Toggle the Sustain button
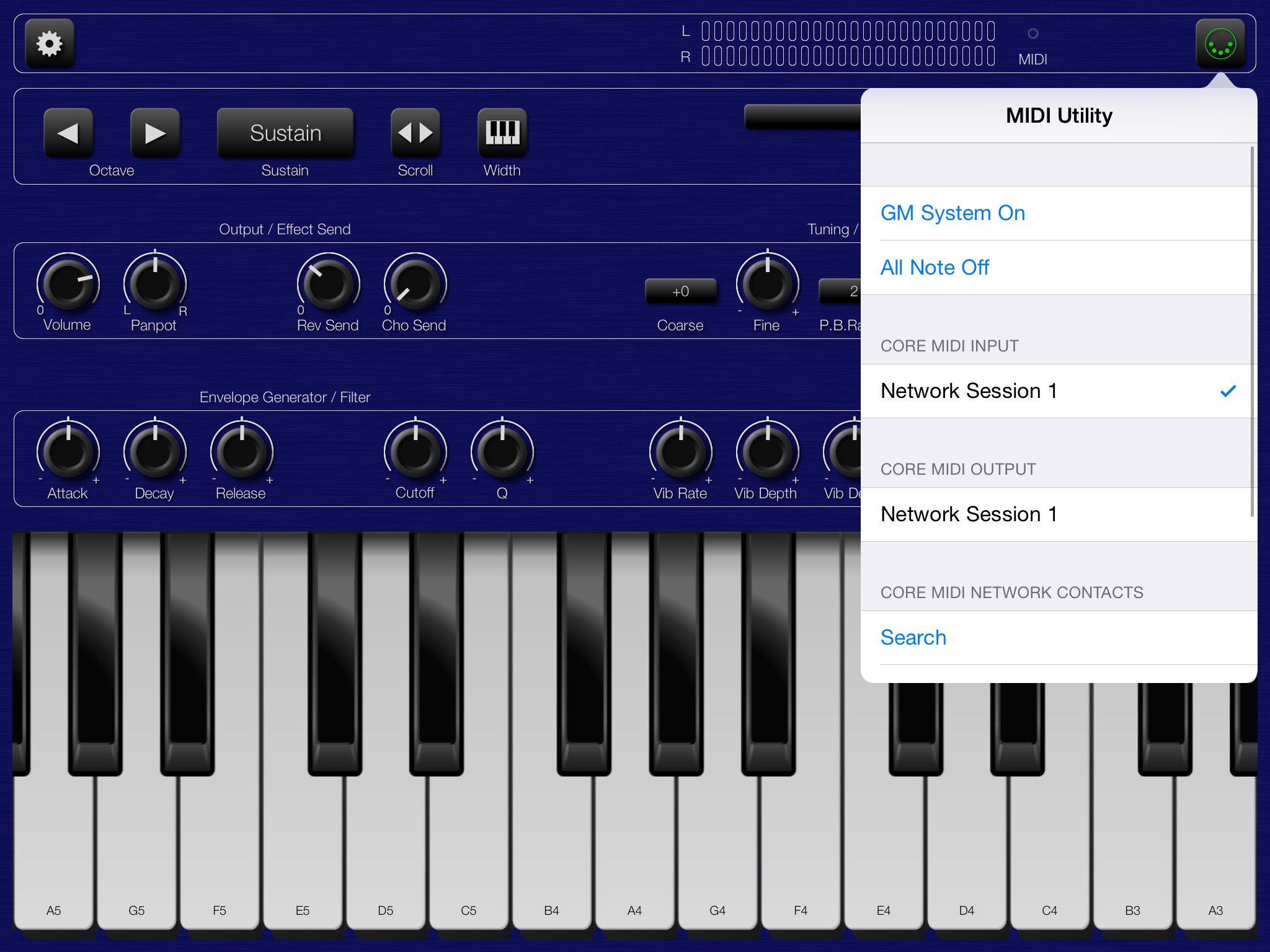This screenshot has height=952, width=1270. (x=285, y=133)
